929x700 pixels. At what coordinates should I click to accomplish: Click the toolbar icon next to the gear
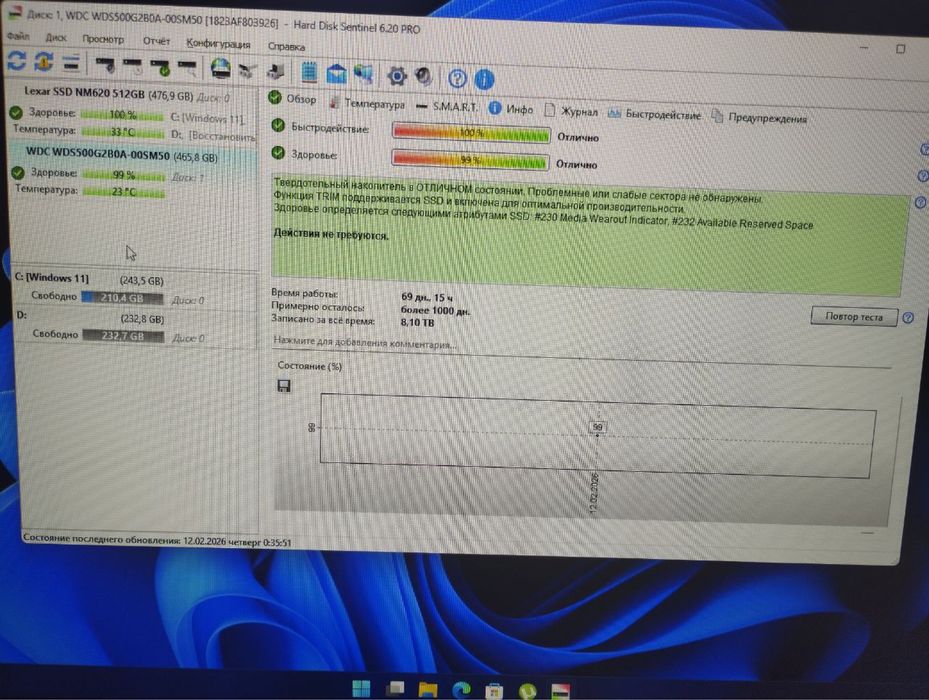(423, 76)
